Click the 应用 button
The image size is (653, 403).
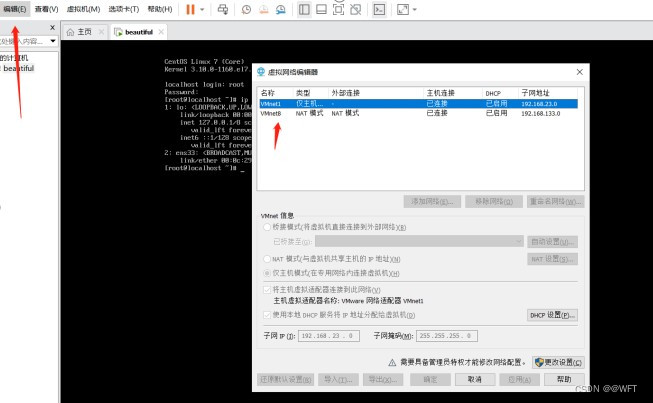(519, 379)
